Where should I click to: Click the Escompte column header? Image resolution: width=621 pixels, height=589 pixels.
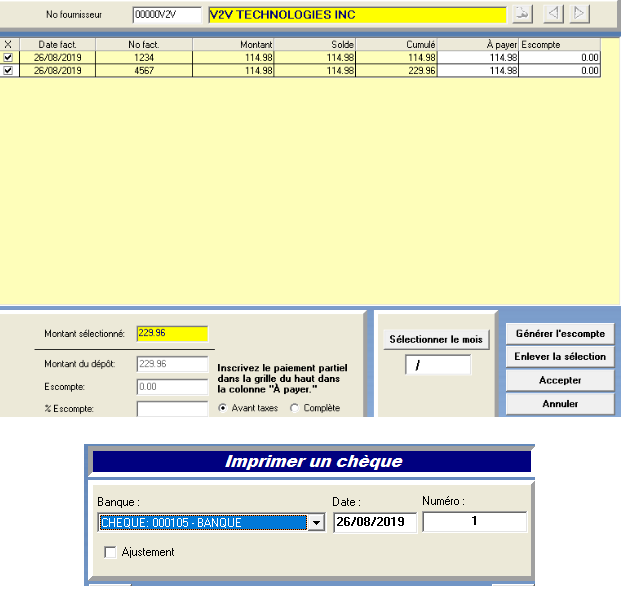point(560,44)
